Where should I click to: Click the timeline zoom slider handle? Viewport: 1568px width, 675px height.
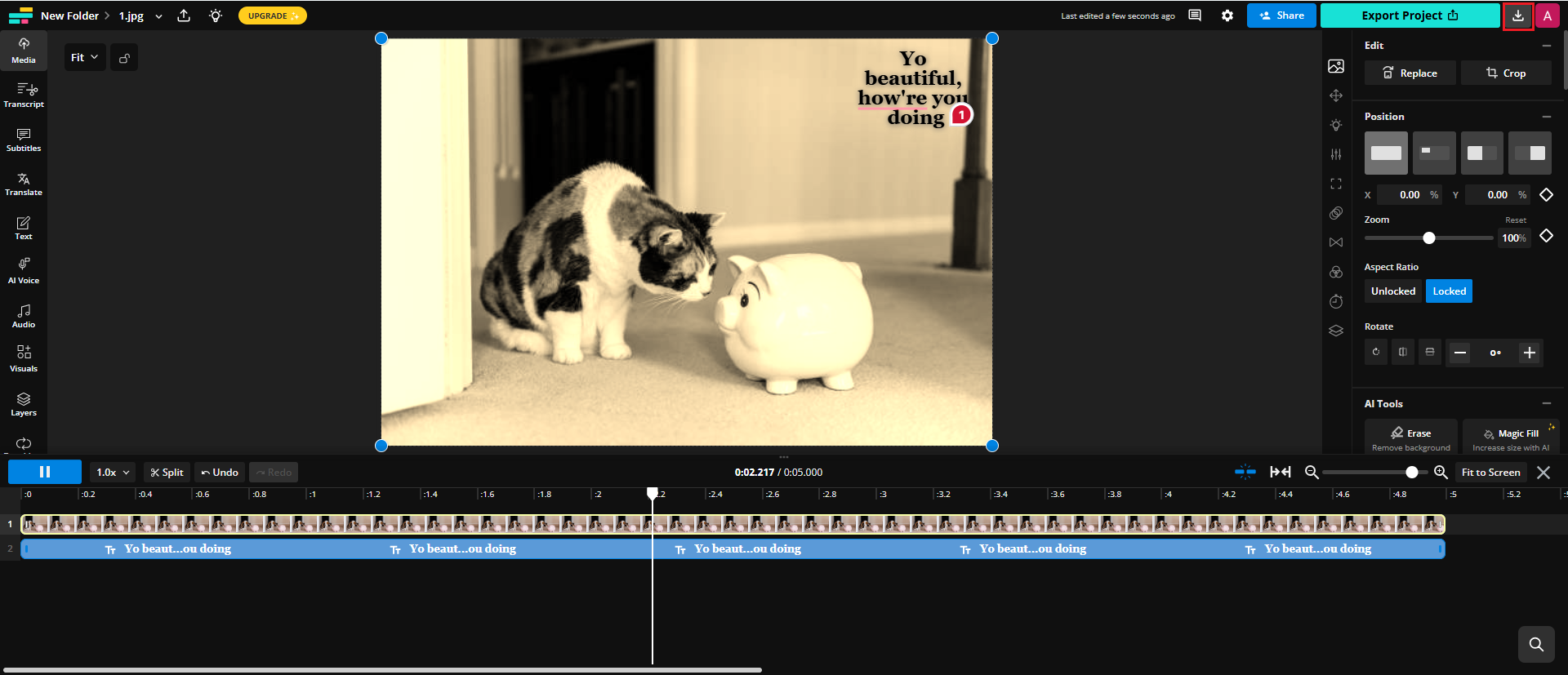coord(1412,473)
